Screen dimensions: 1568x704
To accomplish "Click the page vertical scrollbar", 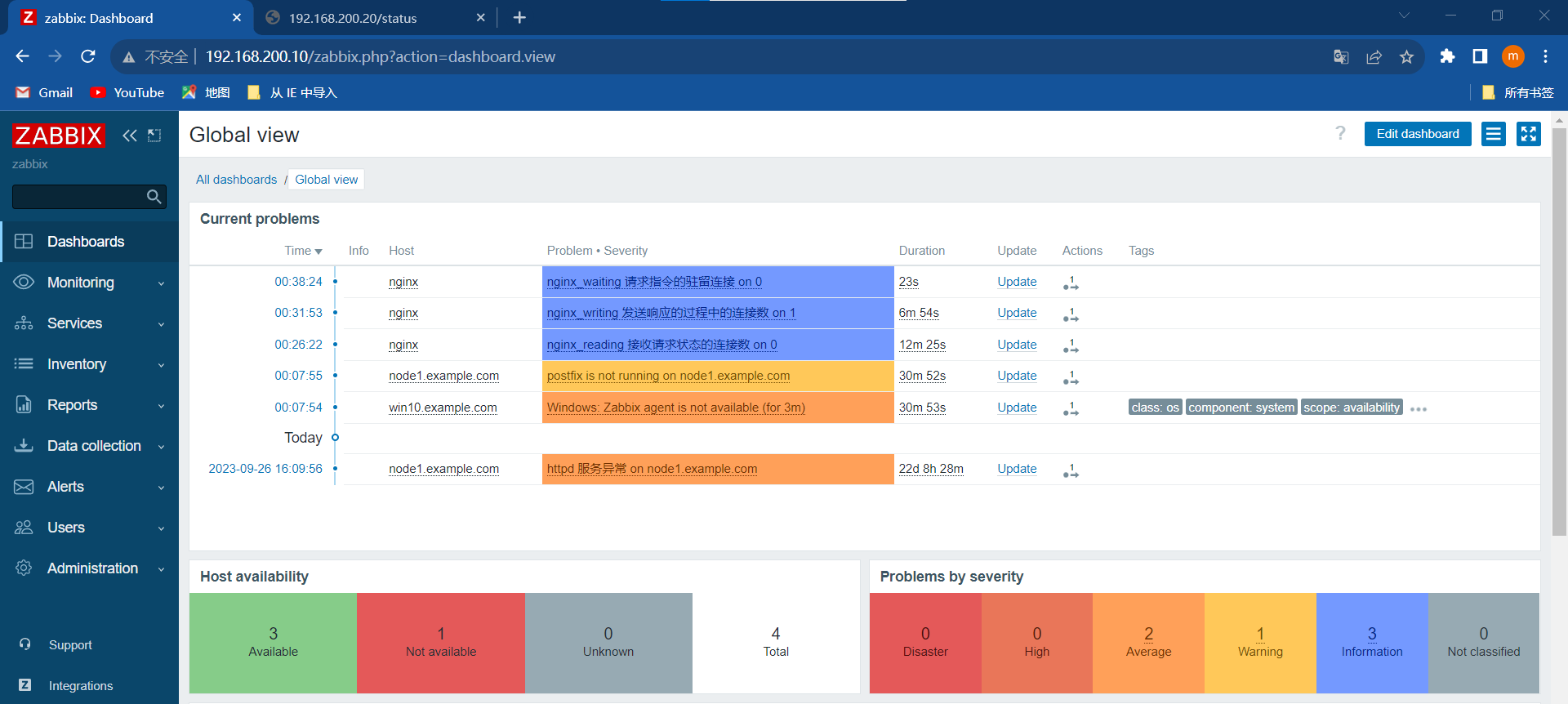I will [1559, 331].
